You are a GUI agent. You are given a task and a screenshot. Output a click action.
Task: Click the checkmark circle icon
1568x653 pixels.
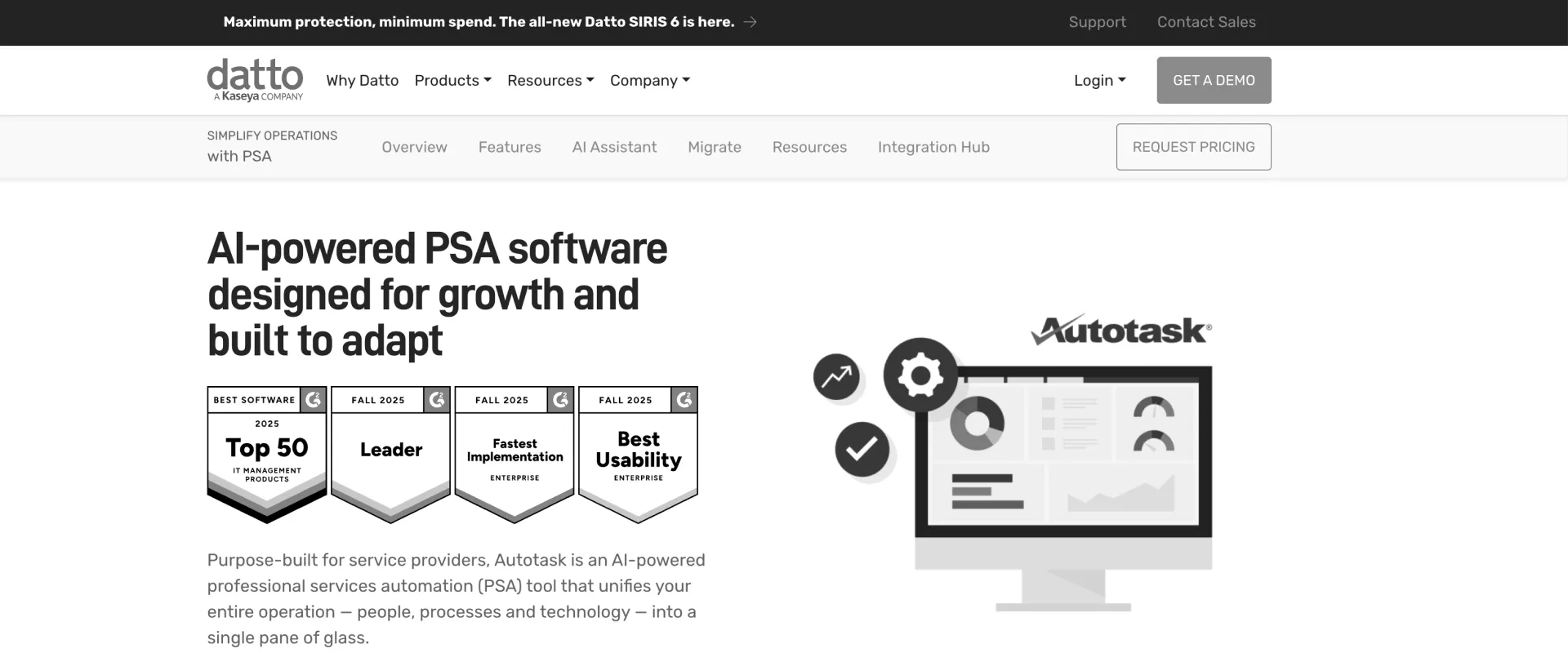pyautogui.click(x=862, y=449)
